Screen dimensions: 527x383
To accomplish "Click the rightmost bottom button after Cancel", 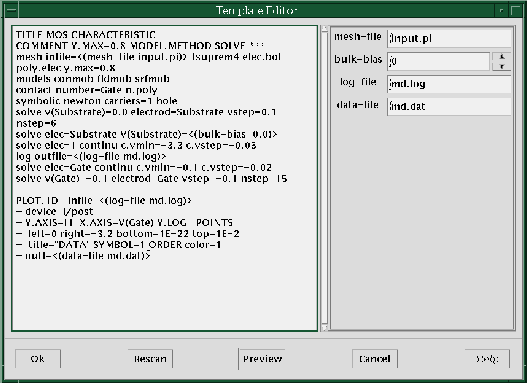I will pos(487,359).
